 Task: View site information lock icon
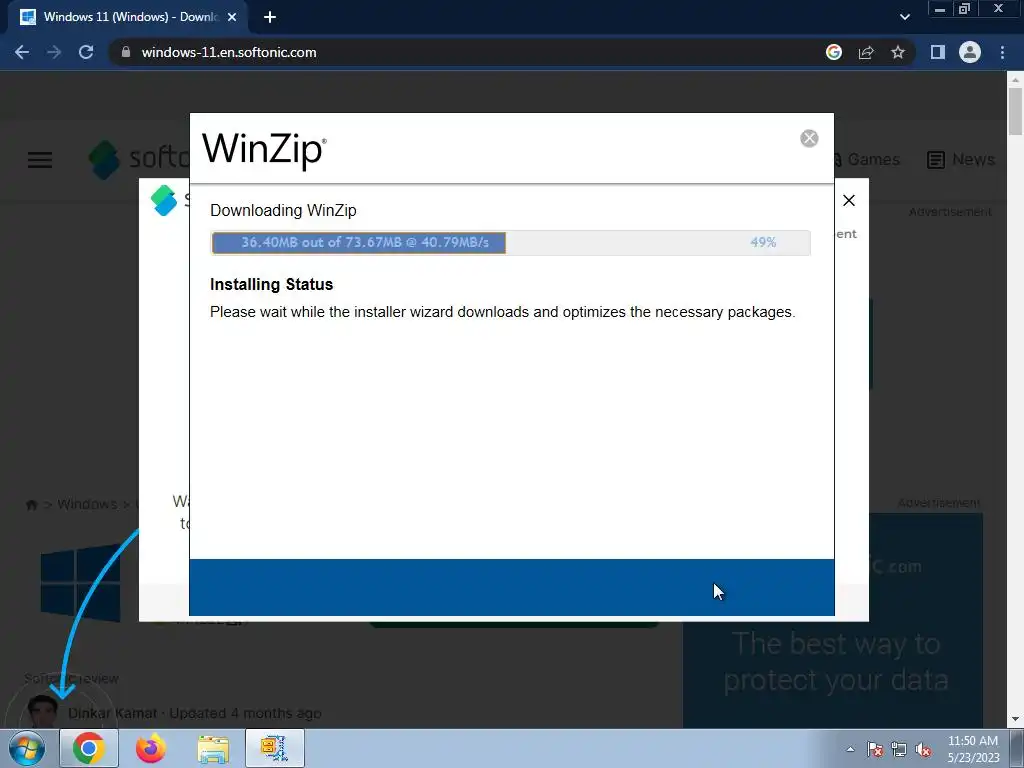126,52
